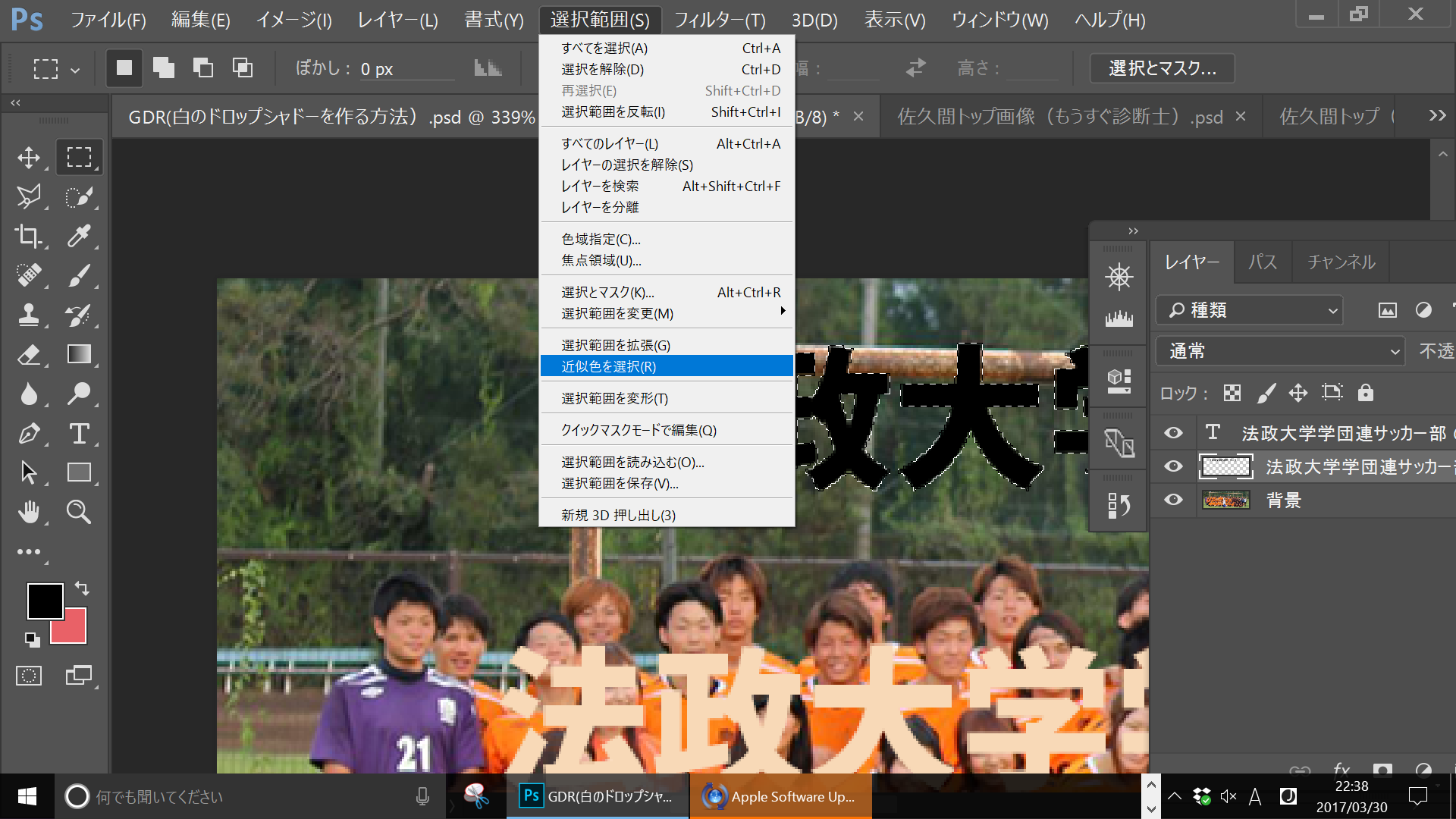Select the Brush tool
Viewport: 1456px width, 819px height.
[79, 275]
